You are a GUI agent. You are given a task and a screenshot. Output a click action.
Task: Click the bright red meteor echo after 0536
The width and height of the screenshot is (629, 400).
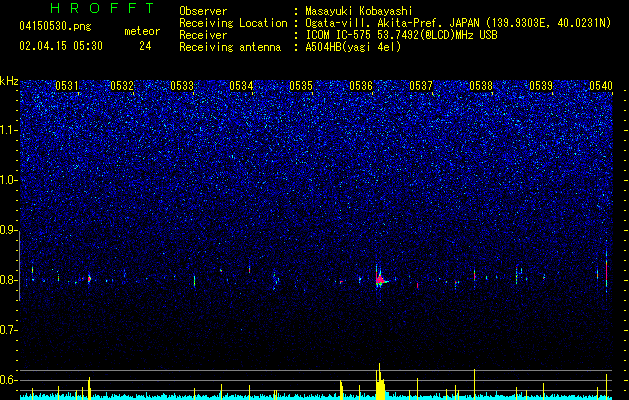(x=380, y=280)
